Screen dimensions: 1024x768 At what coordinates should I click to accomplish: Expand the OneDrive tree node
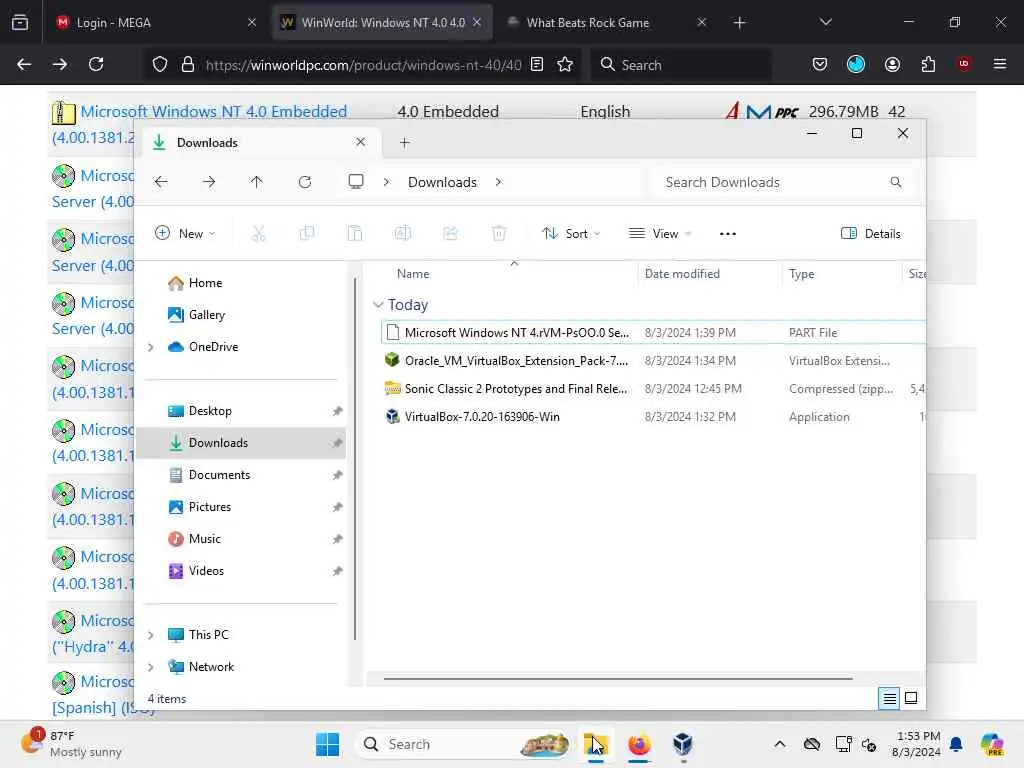pos(151,347)
